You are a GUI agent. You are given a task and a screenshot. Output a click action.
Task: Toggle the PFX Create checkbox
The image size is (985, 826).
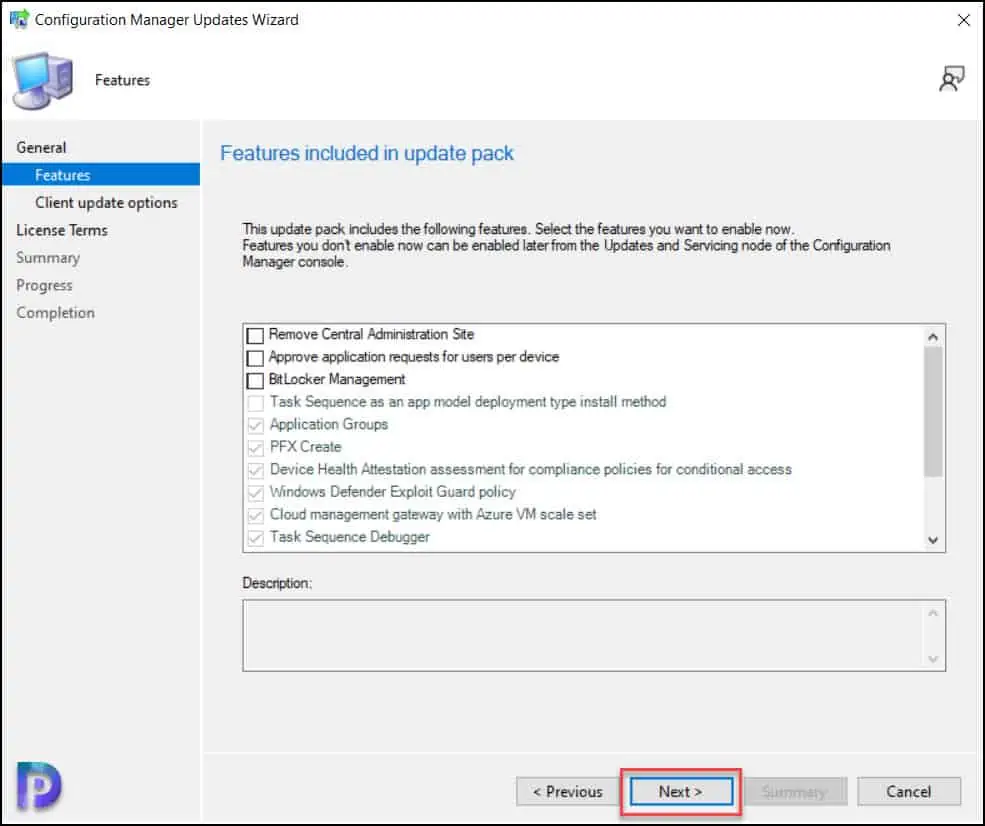(255, 448)
